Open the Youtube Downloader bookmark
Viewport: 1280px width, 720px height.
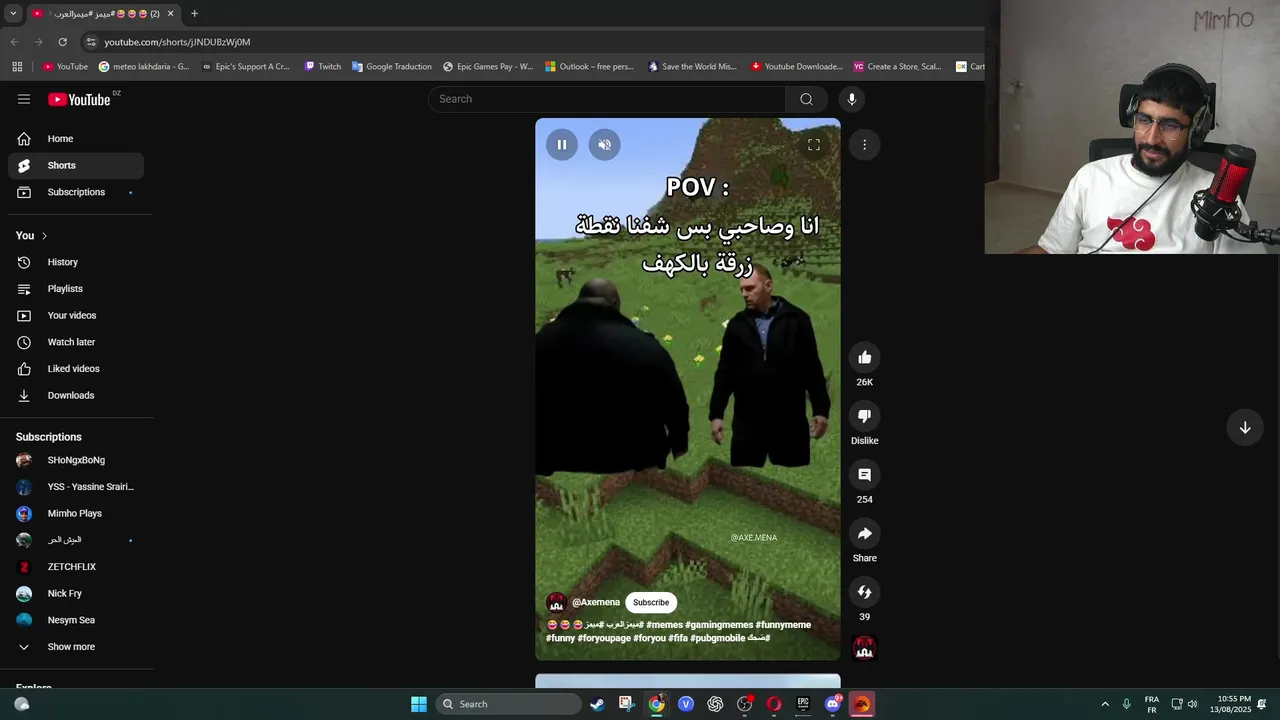pos(797,67)
